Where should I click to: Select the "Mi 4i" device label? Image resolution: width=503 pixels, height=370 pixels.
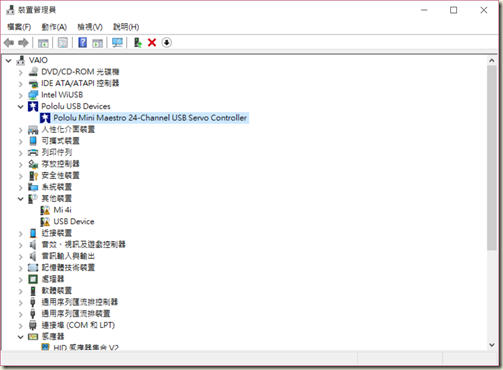(x=62, y=210)
